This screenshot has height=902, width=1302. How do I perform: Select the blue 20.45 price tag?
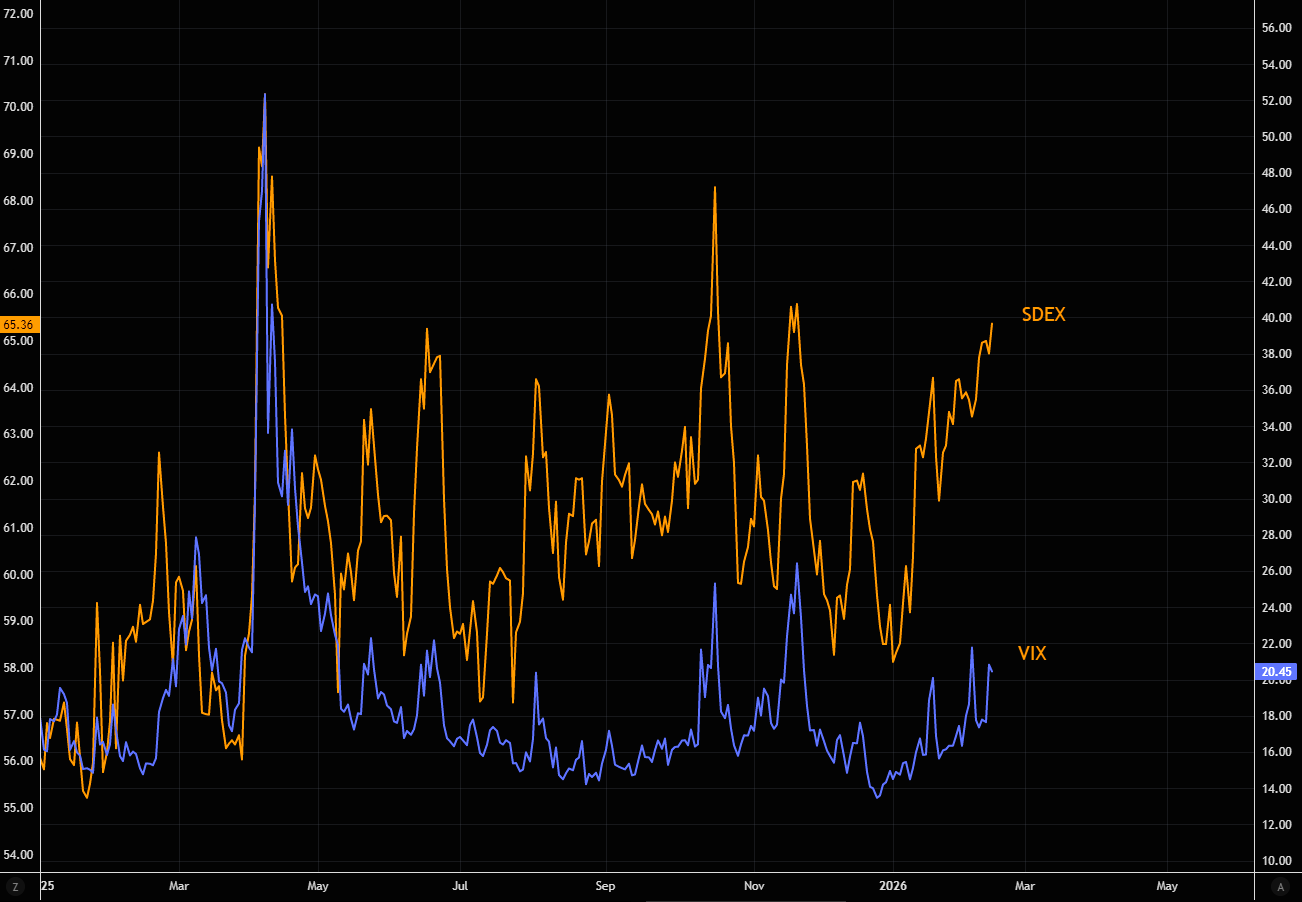coord(1280,671)
